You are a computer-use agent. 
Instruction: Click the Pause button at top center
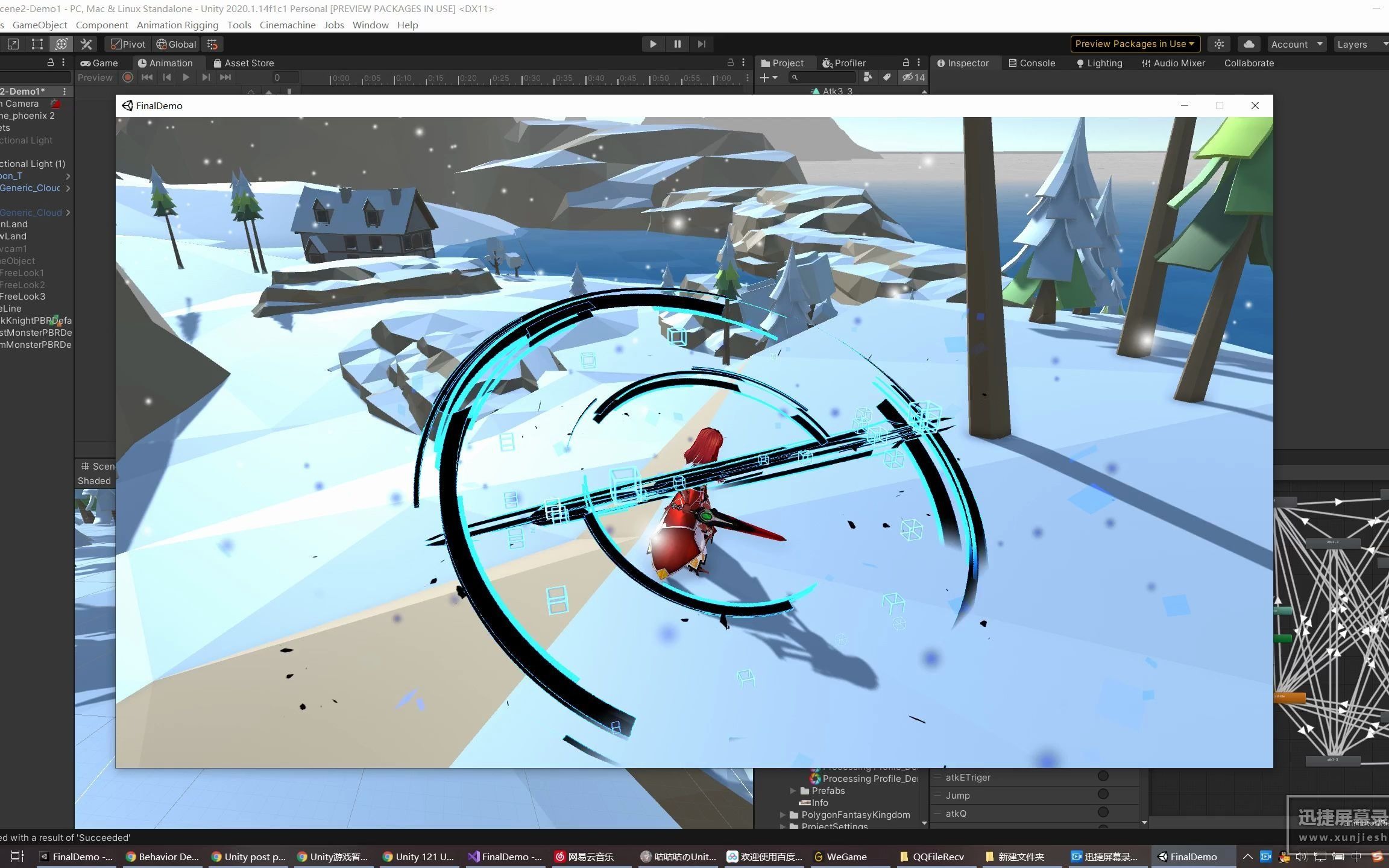[676, 43]
